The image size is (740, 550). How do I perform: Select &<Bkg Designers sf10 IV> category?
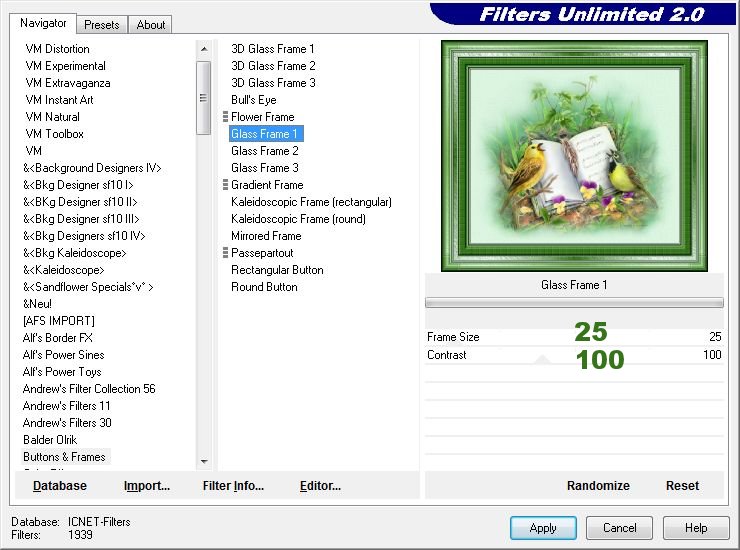(x=84, y=236)
